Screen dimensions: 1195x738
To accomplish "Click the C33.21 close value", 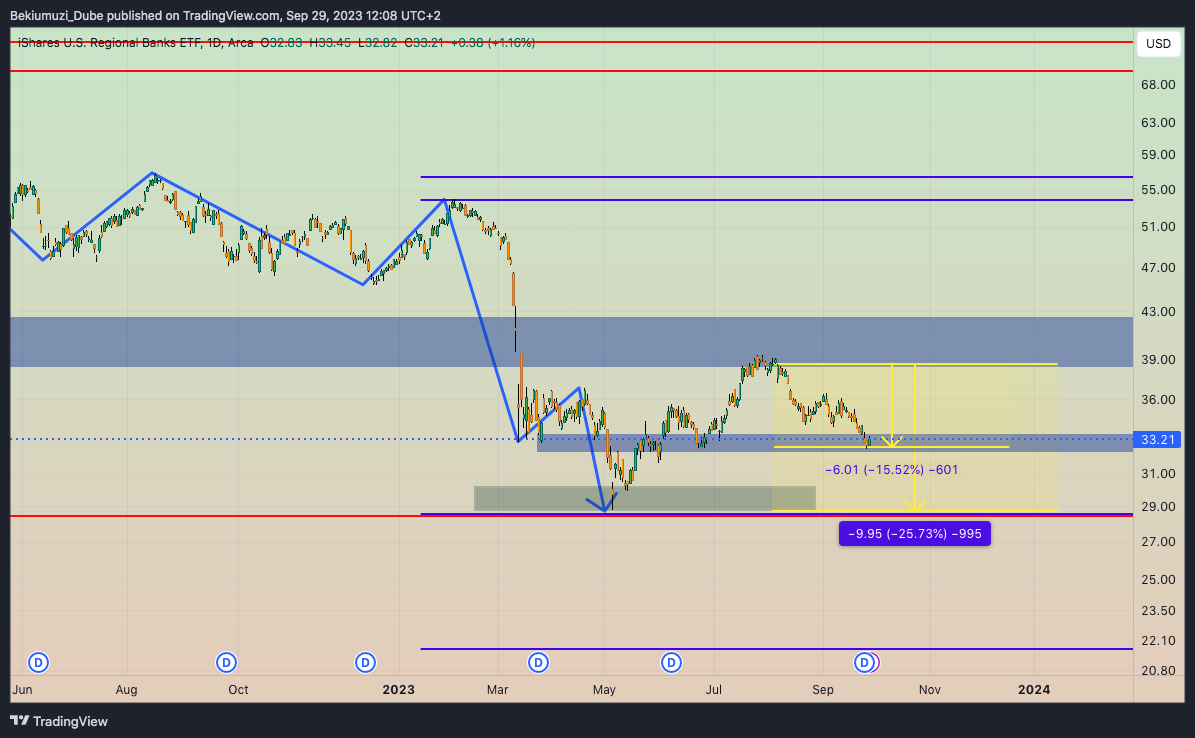I will (424, 43).
